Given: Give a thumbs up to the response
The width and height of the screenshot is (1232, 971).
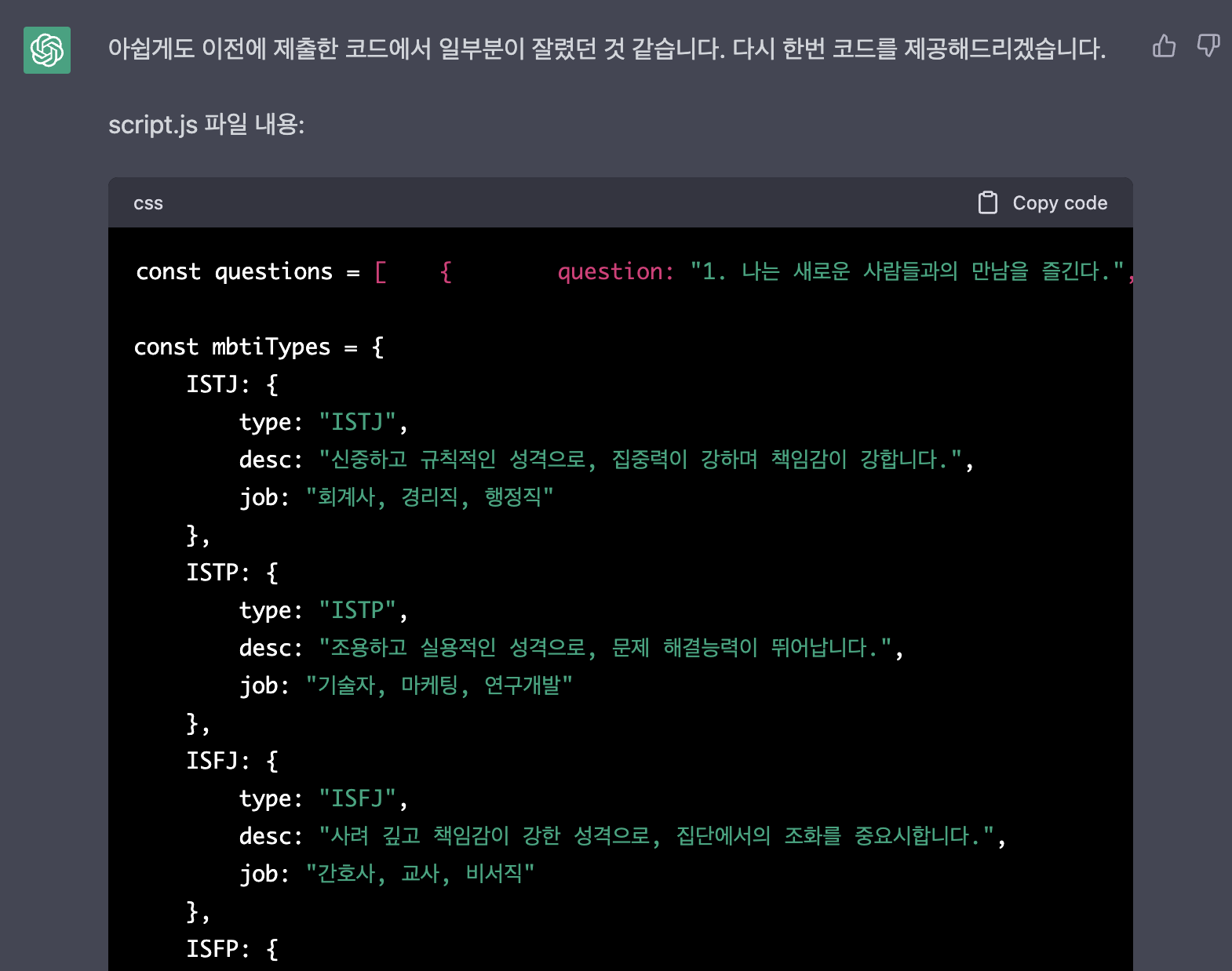Looking at the screenshot, I should tap(1164, 46).
